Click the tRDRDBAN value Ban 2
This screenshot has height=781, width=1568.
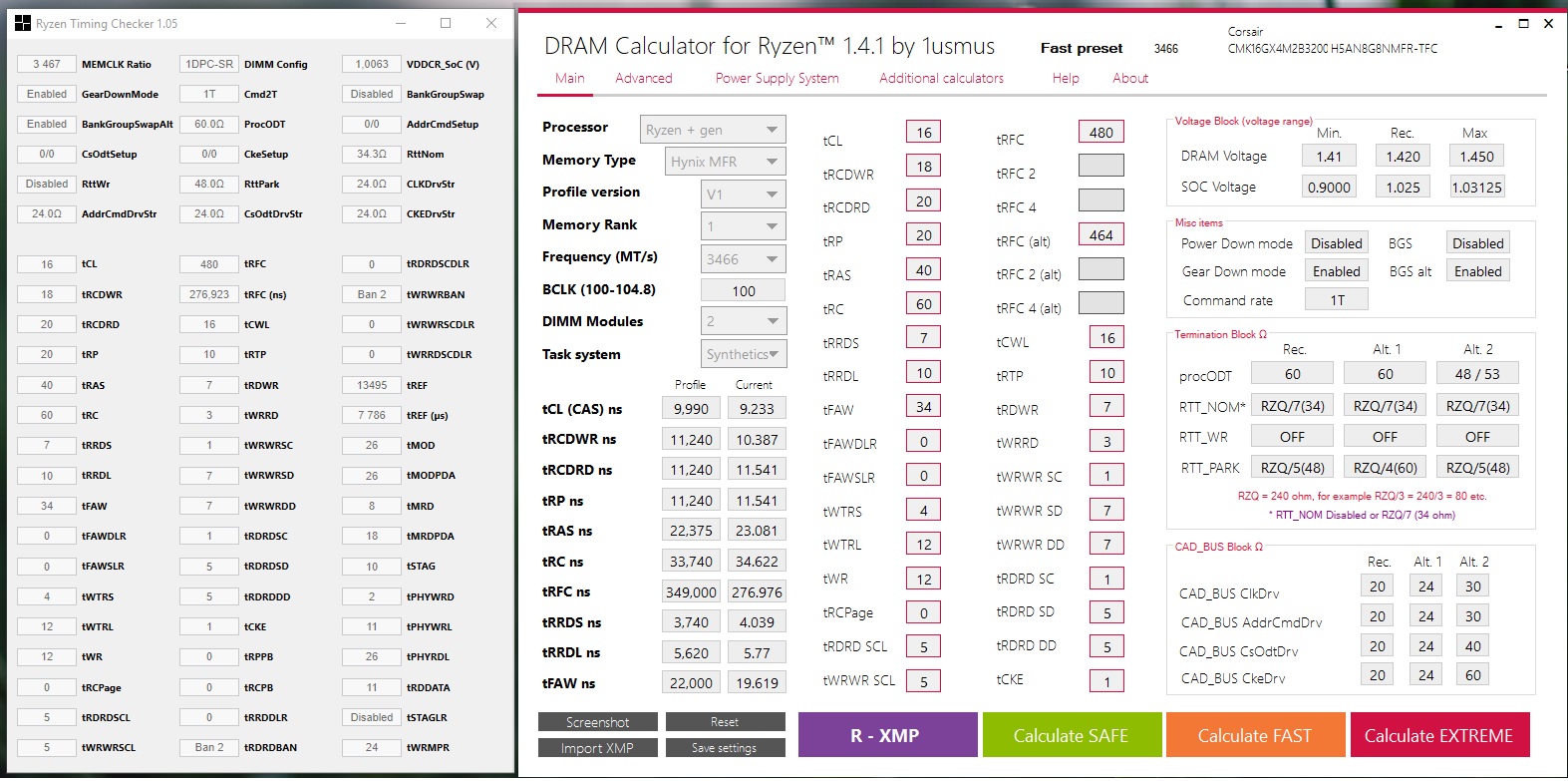[209, 747]
